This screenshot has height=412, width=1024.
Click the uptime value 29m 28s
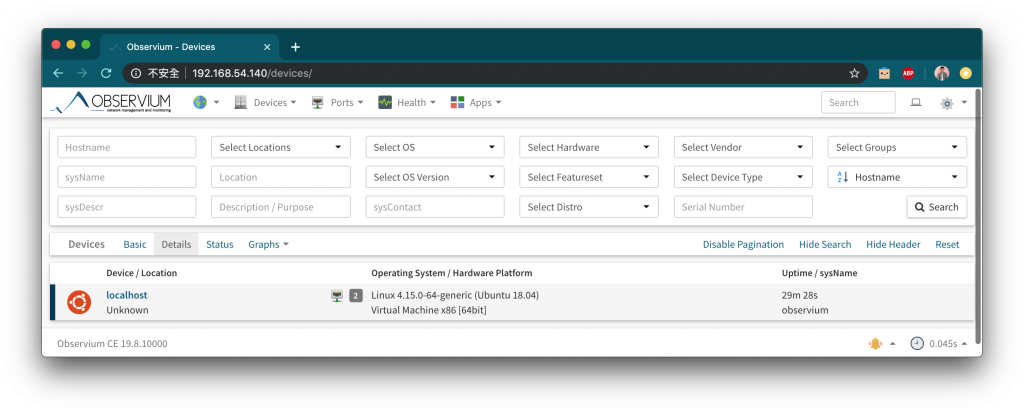click(x=800, y=295)
